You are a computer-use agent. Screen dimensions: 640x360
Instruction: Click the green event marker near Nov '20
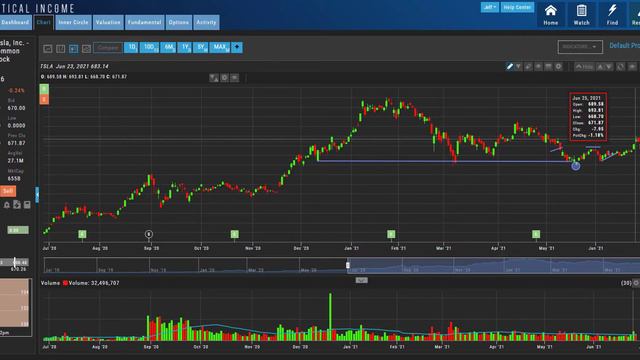point(235,234)
